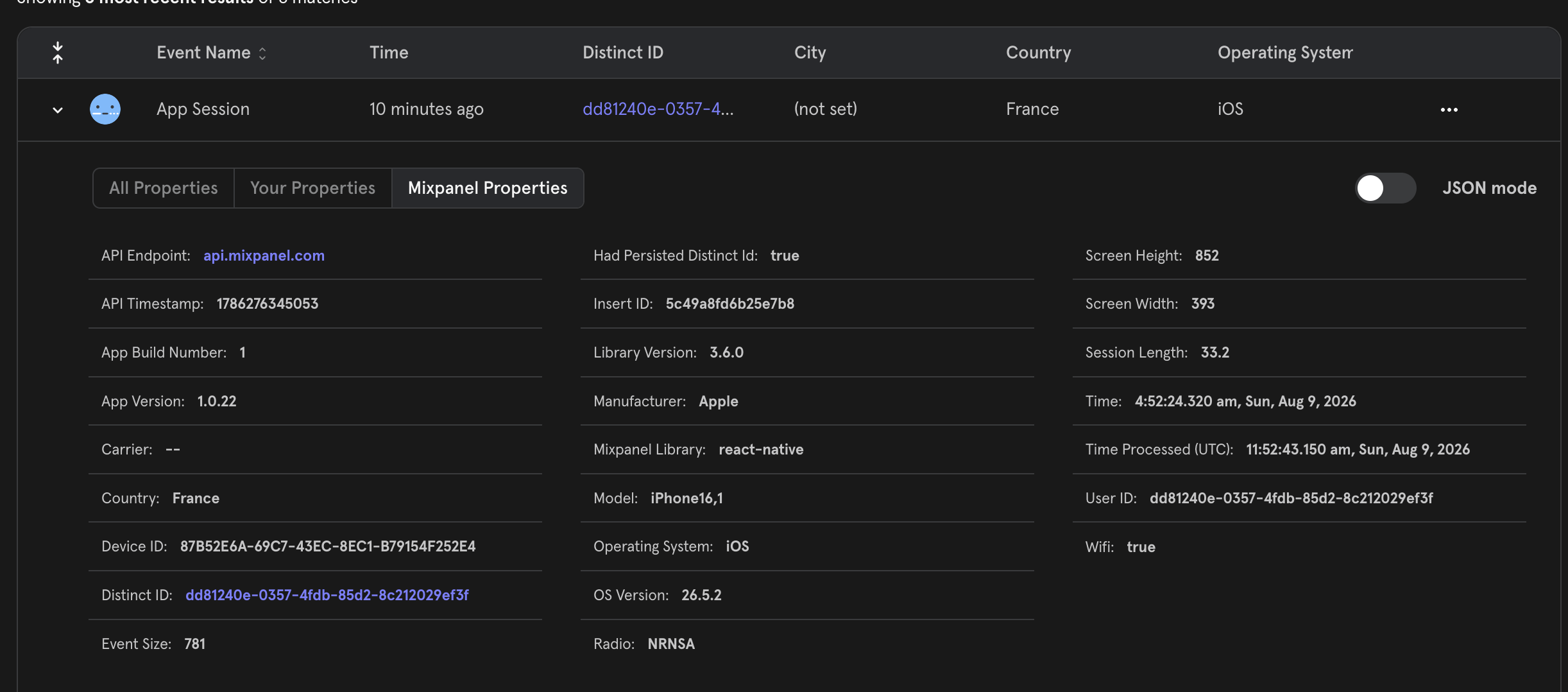
Task: Click the Operating System column header
Action: tap(1285, 53)
